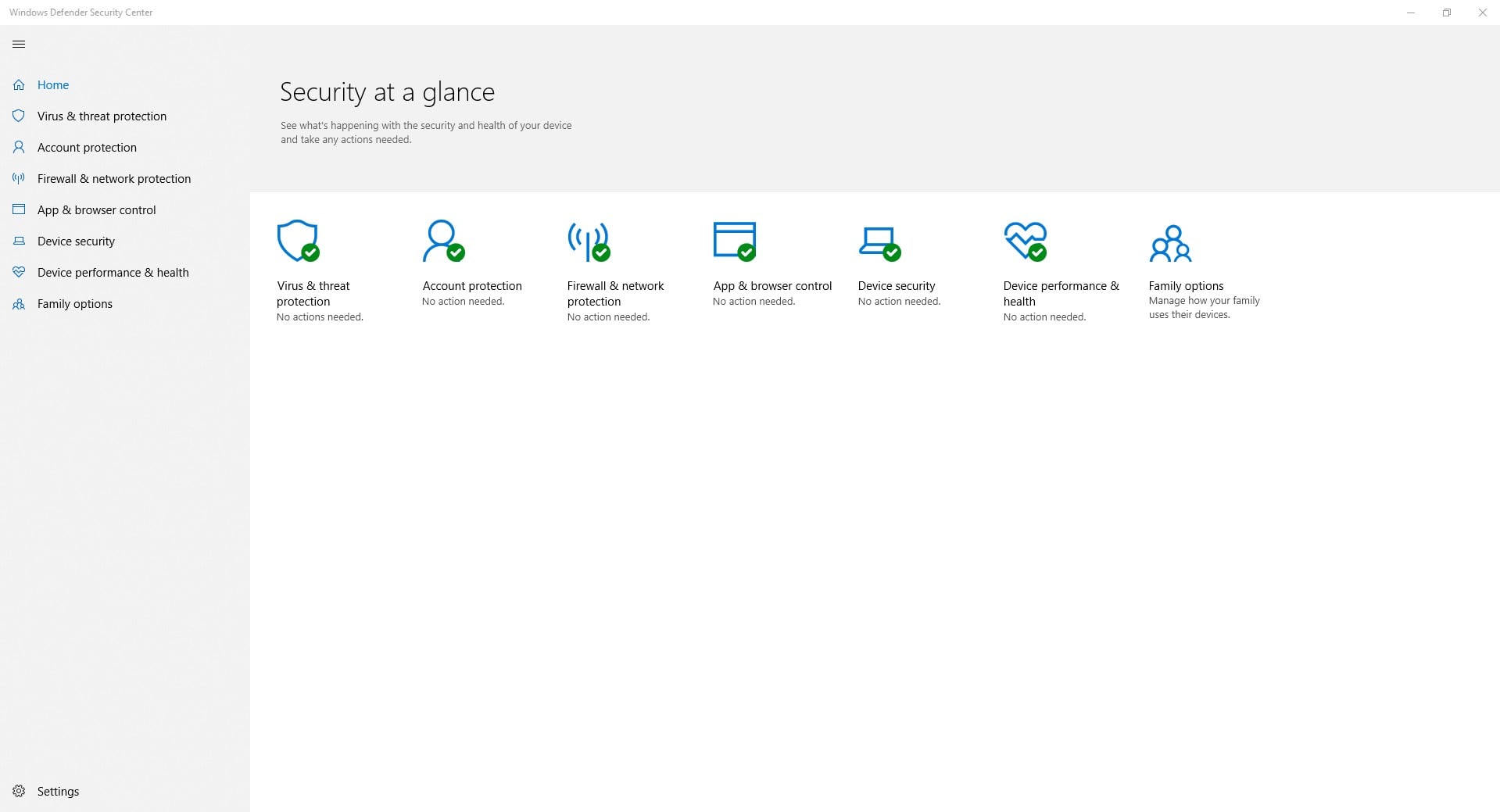Click 'No action needed.' under Device security
The height and width of the screenshot is (812, 1500).
(x=900, y=302)
